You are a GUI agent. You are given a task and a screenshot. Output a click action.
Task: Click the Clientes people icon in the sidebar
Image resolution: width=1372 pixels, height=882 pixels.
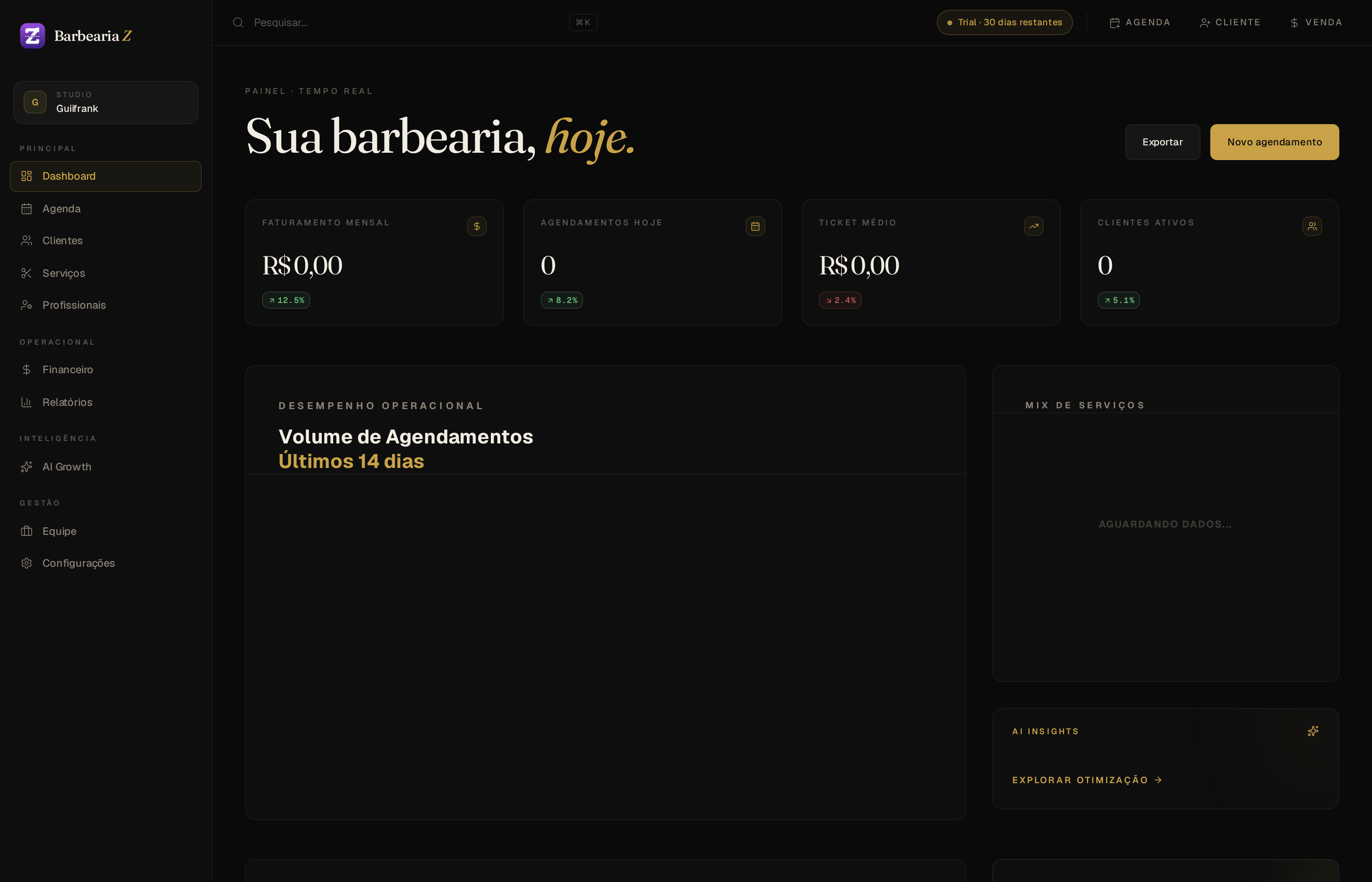point(27,241)
